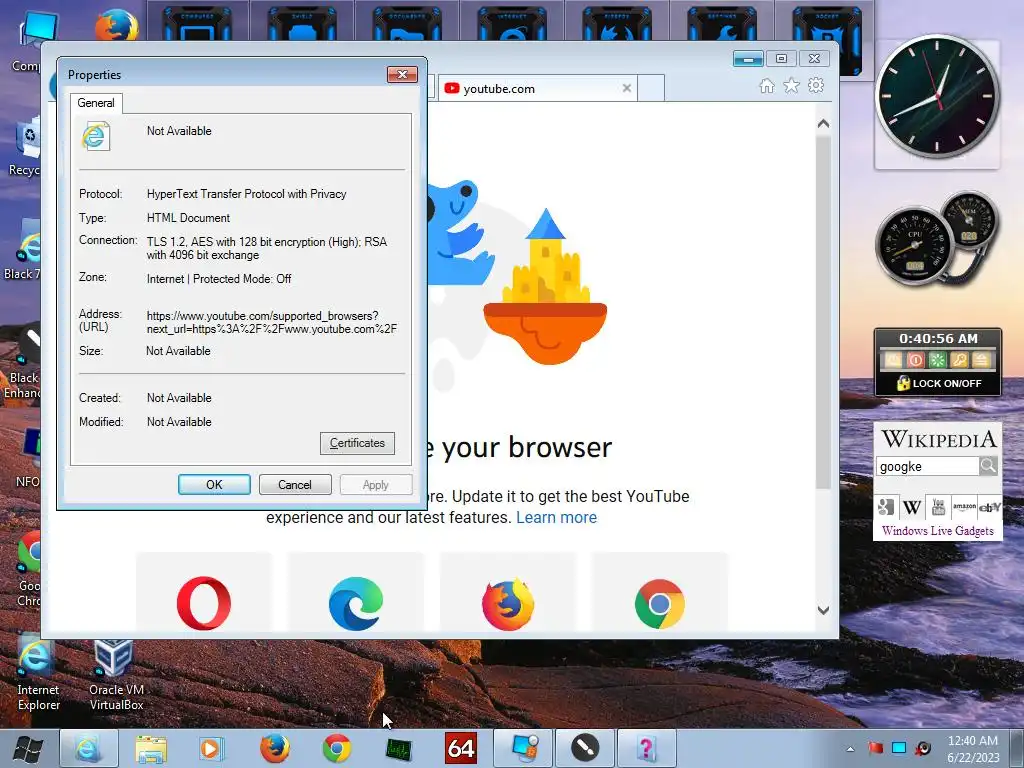Click the analog clock gadget

(937, 96)
